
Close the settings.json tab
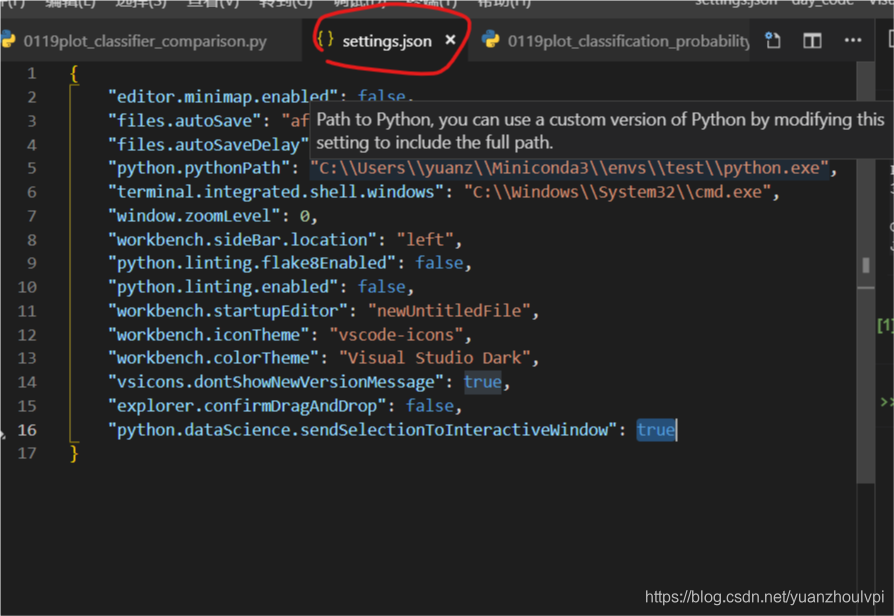[450, 40]
